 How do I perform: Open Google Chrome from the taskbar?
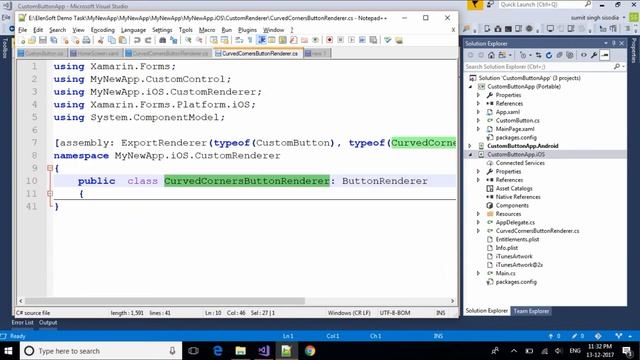pos(310,351)
